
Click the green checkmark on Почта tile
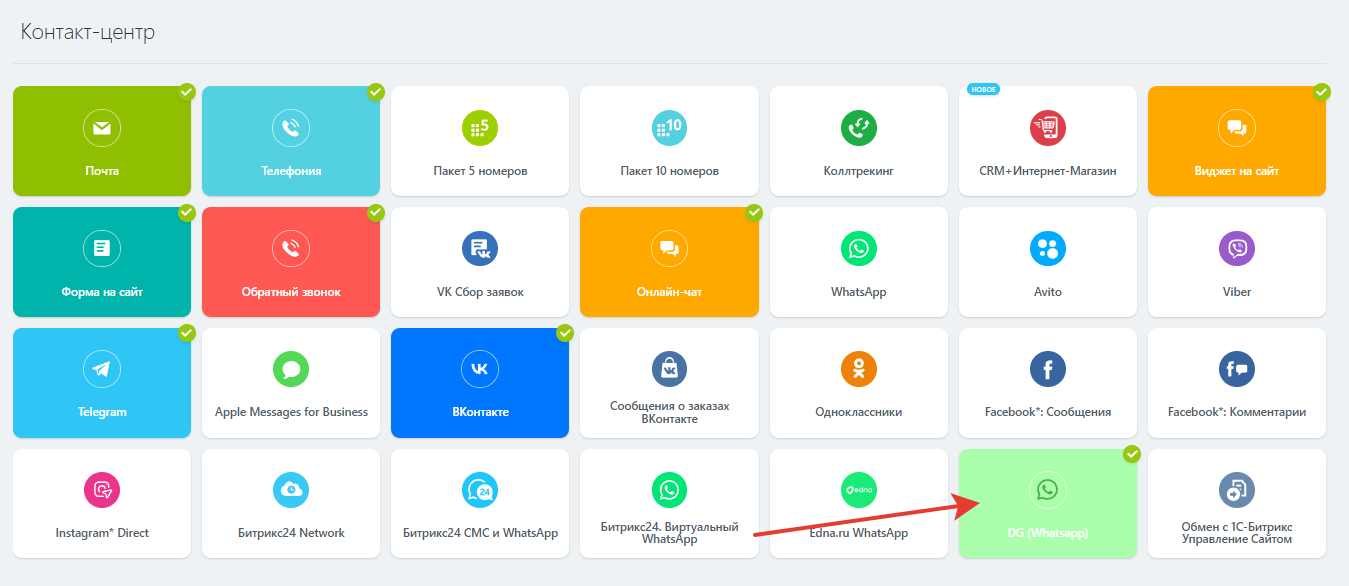coord(186,92)
